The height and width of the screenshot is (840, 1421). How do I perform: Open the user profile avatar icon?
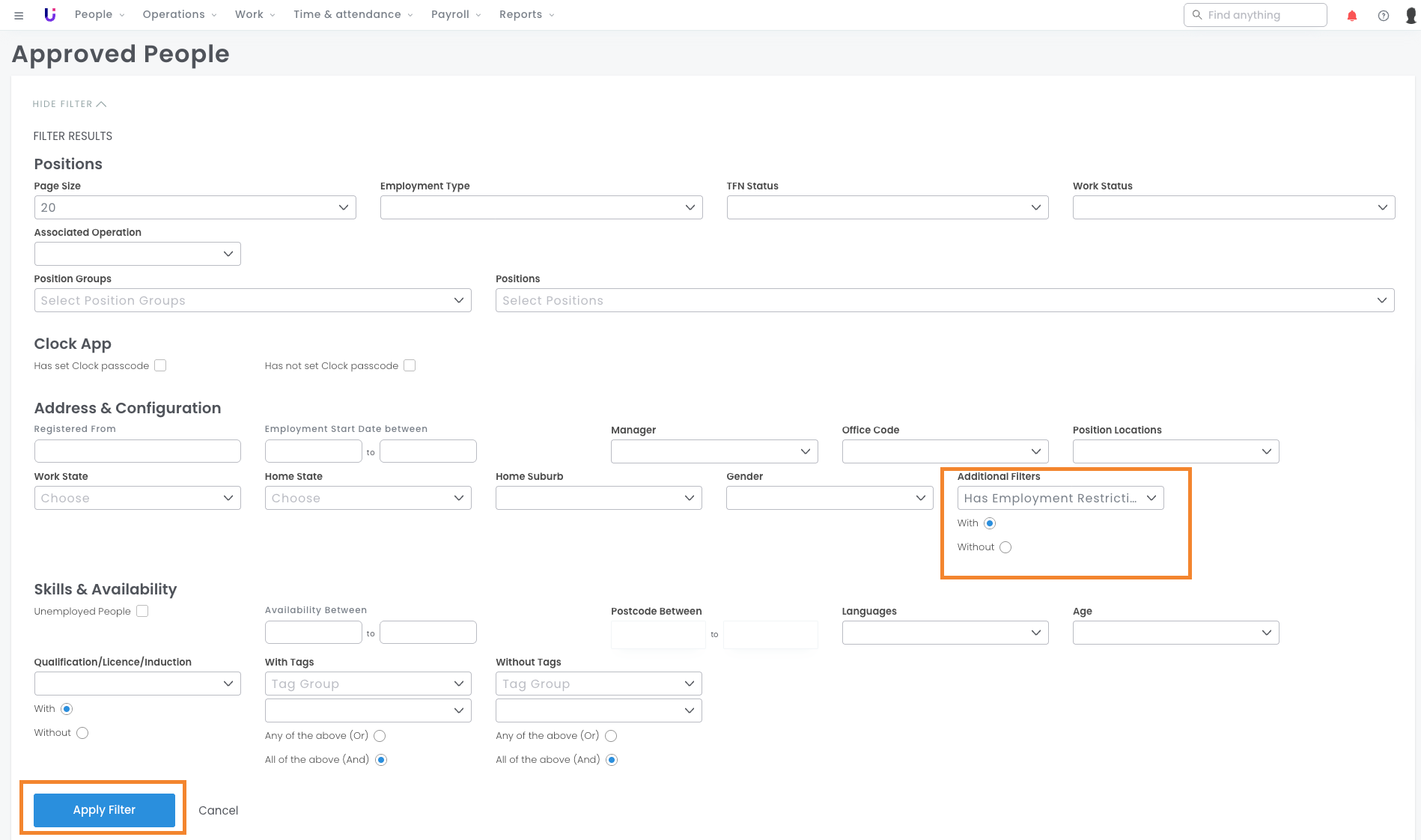point(1410,15)
